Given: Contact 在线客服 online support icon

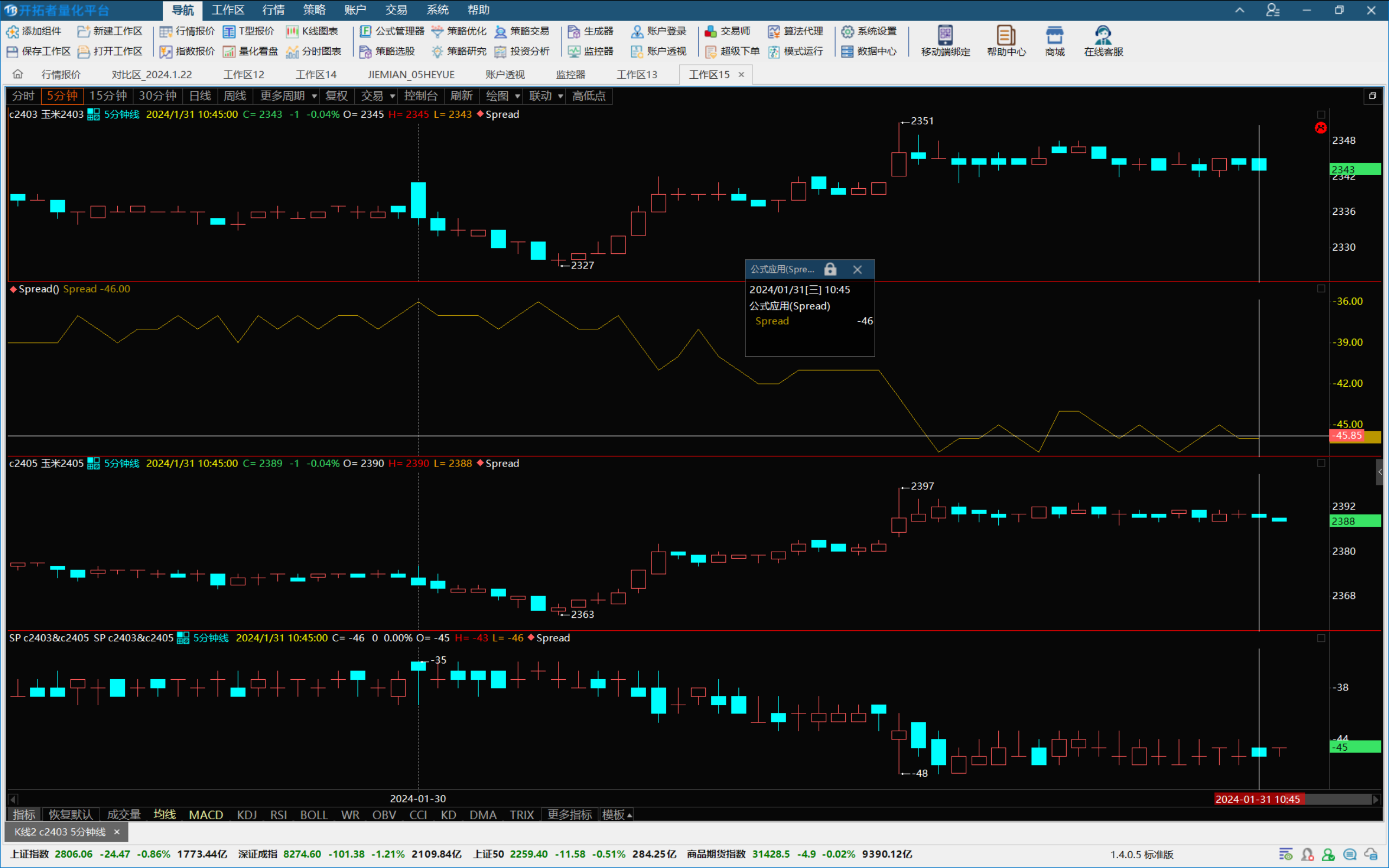Looking at the screenshot, I should 1103,35.
